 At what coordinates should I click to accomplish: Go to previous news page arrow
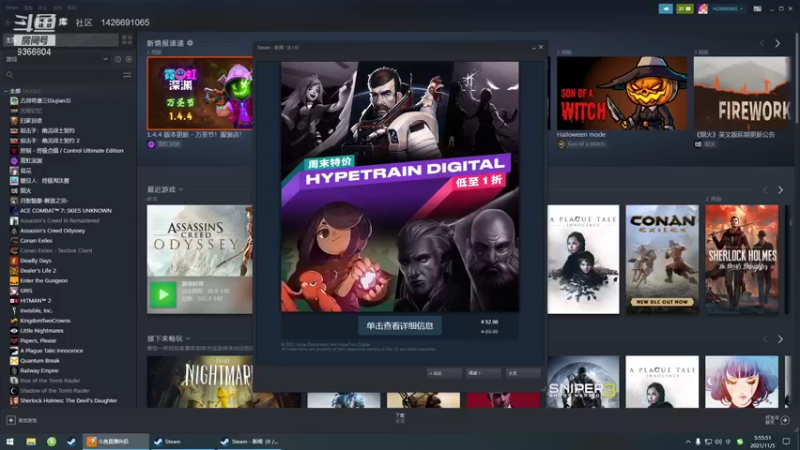[762, 43]
